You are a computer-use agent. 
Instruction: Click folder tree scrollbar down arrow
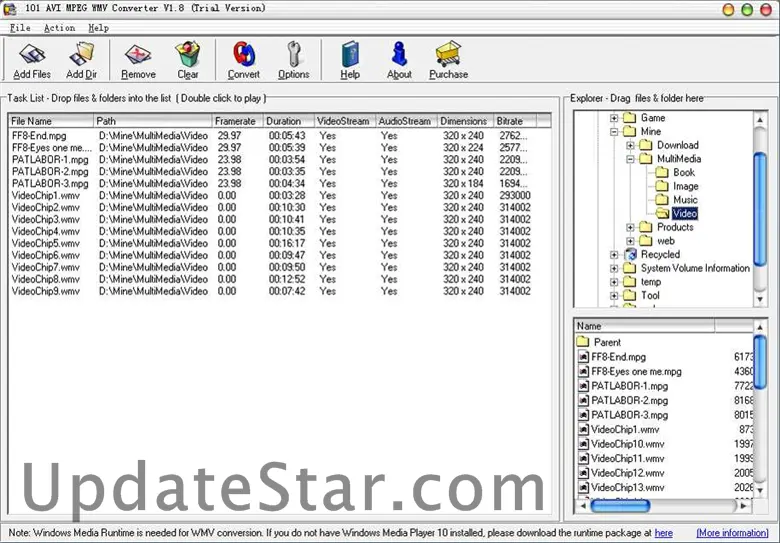click(760, 299)
